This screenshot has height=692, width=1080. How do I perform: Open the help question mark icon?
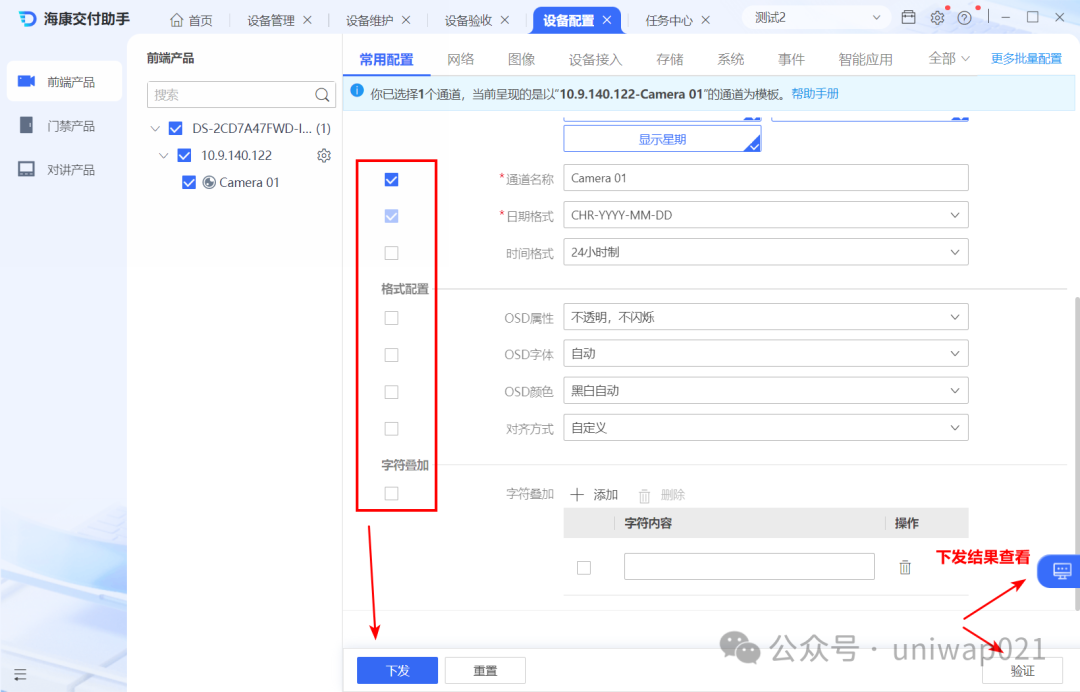[964, 18]
